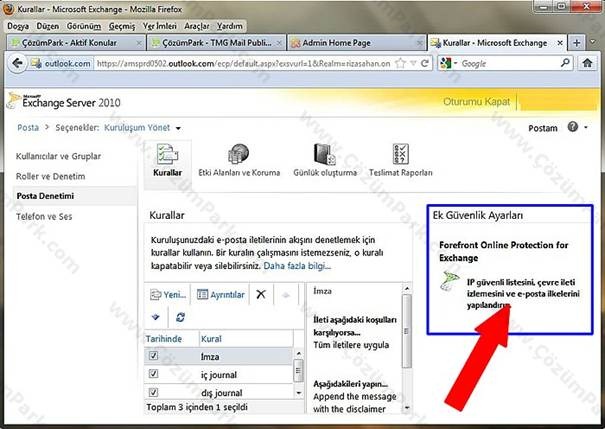Click the rule details pane scrollbar
Image resolution: width=605 pixels, height=429 pixels.
(x=406, y=331)
